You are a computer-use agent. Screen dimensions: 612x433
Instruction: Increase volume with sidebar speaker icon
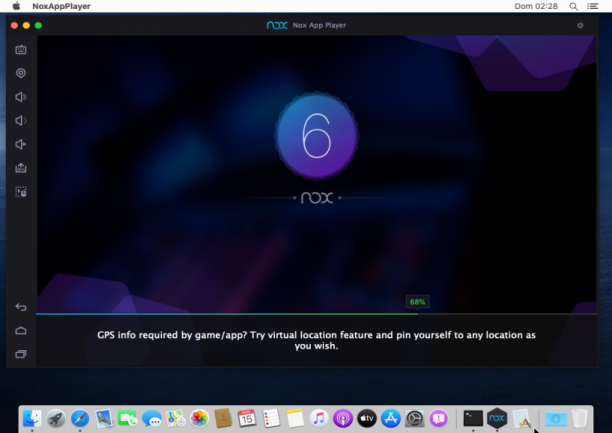point(21,97)
